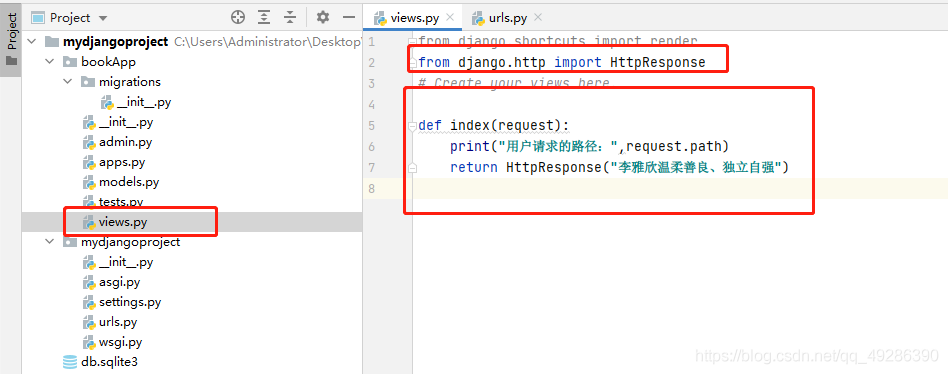This screenshot has height=374, width=948.
Task: Click the Collapse All icon in Project toolbar
Action: 290,18
